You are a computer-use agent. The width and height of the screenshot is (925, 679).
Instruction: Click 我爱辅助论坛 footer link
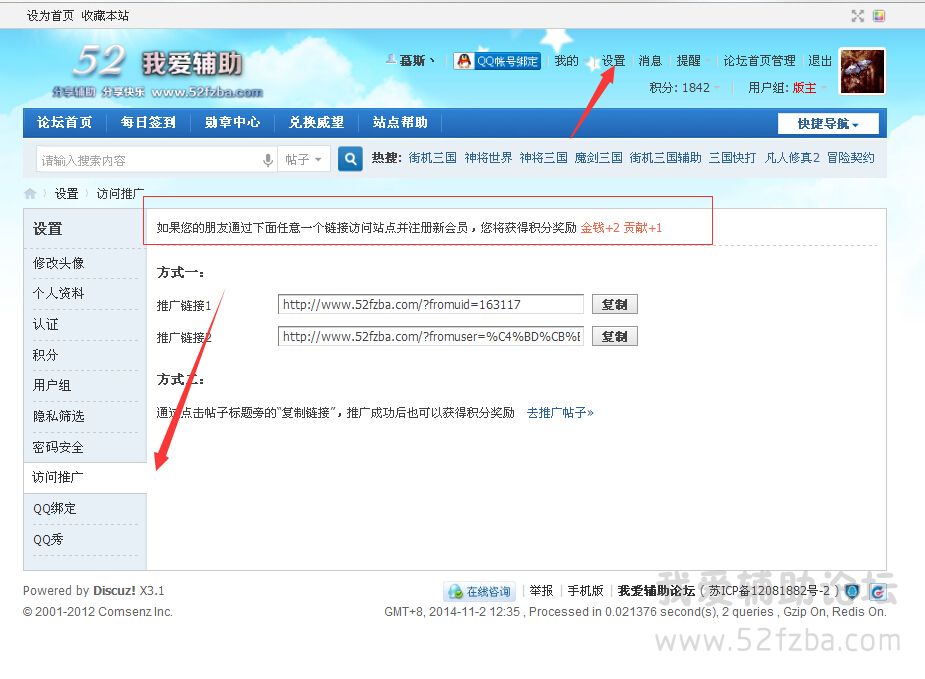coord(656,591)
